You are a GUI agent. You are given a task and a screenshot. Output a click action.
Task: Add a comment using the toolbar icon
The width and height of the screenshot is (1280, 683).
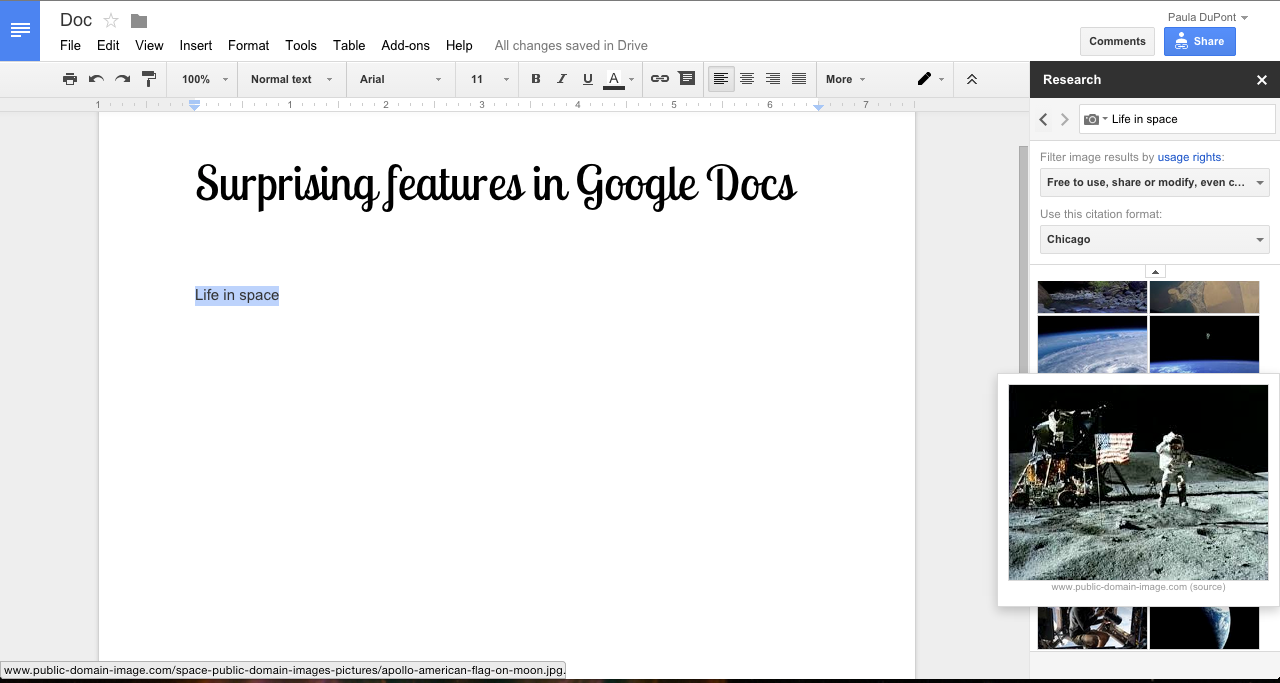coord(686,79)
